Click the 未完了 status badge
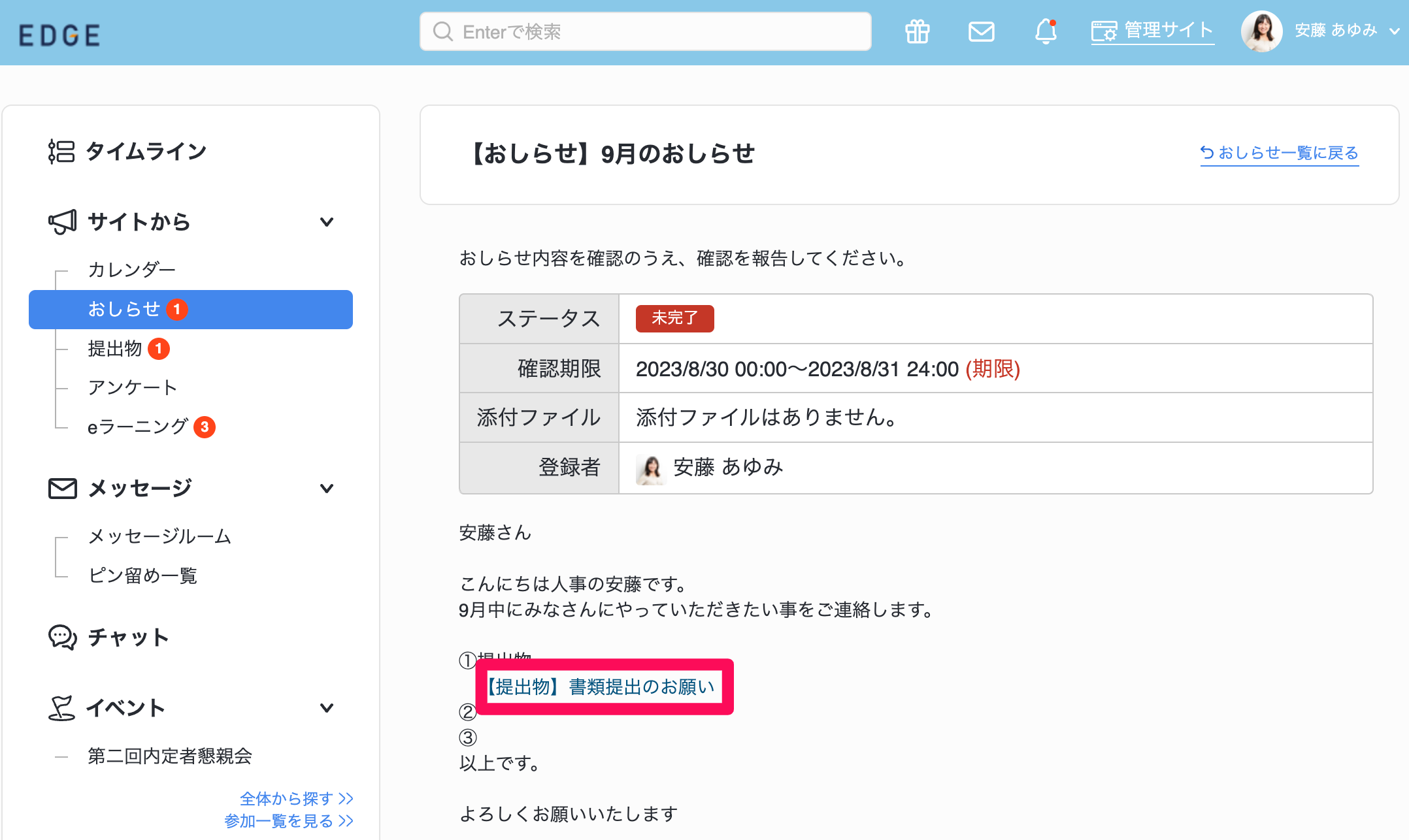1409x840 pixels. pyautogui.click(x=674, y=319)
